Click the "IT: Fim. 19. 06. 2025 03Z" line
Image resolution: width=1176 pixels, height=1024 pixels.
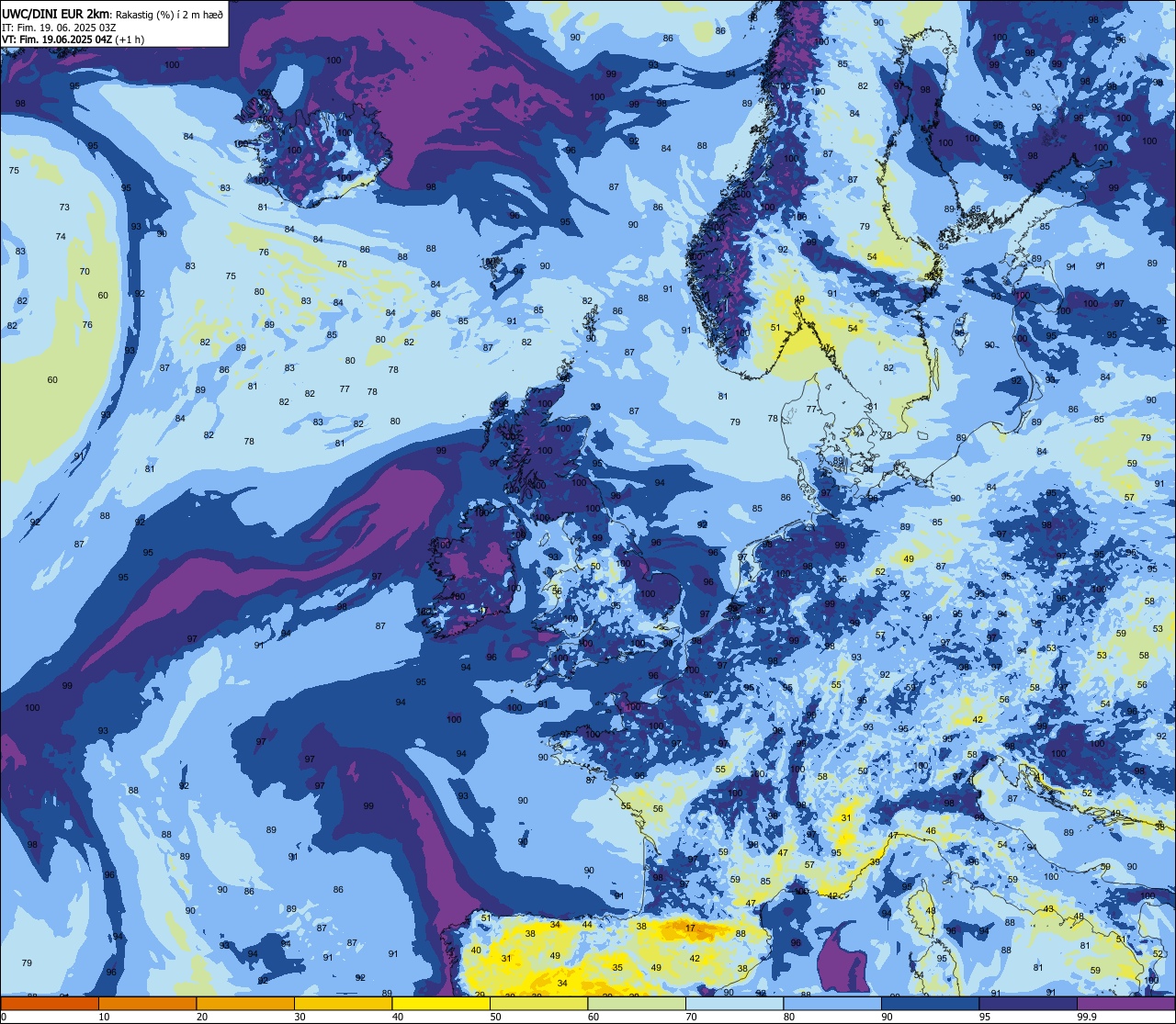click(x=59, y=27)
